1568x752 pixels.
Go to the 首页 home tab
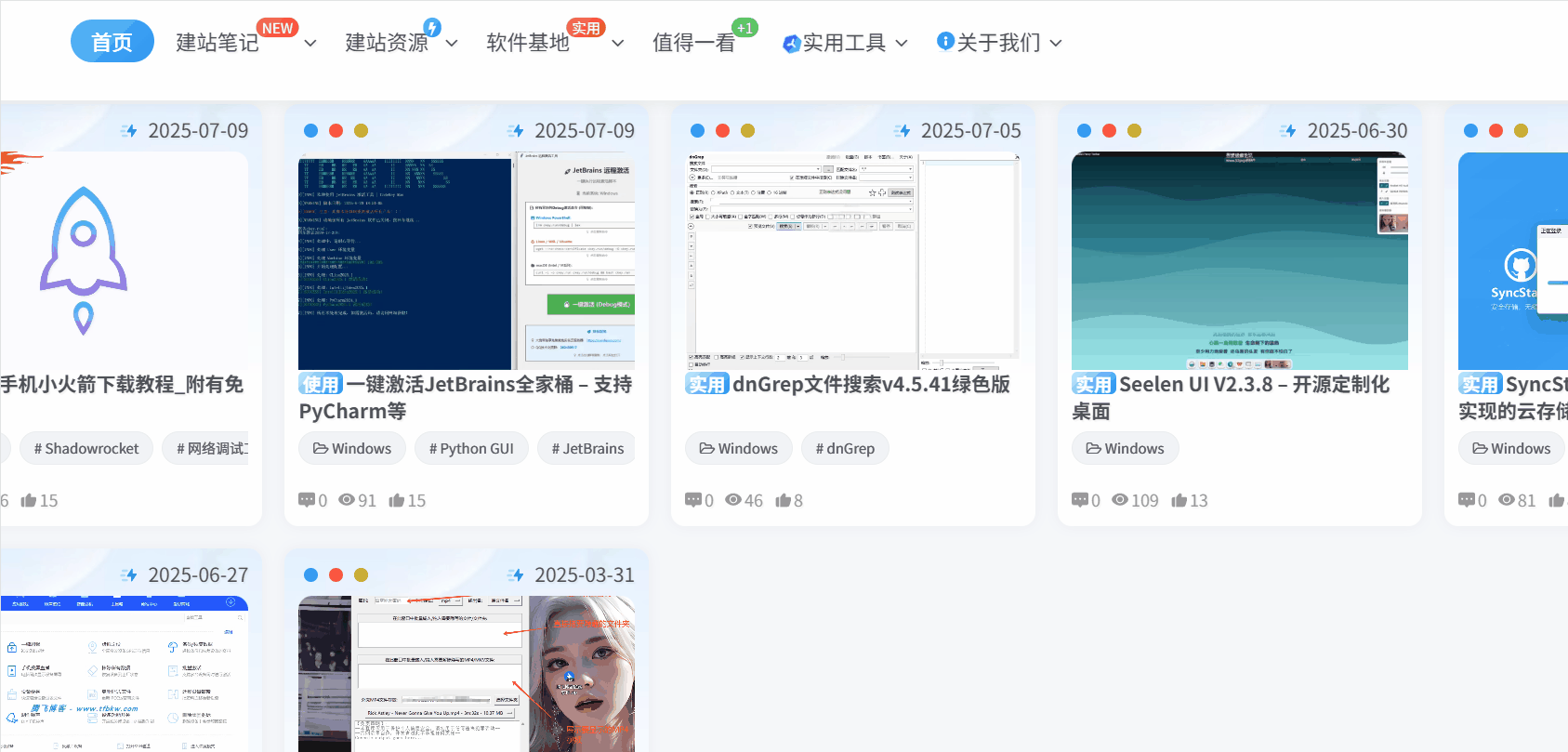pos(112,42)
